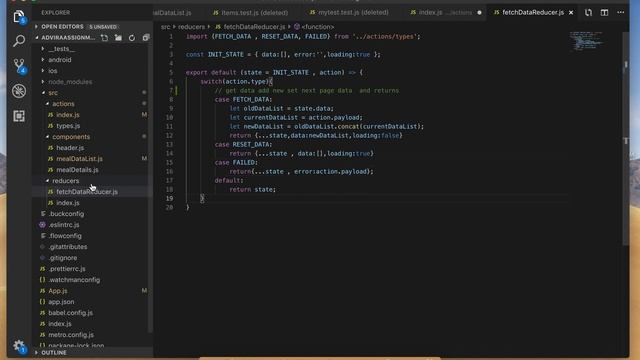Open the Extensions view
Image resolution: width=640 pixels, height=360 pixels.
point(19,116)
